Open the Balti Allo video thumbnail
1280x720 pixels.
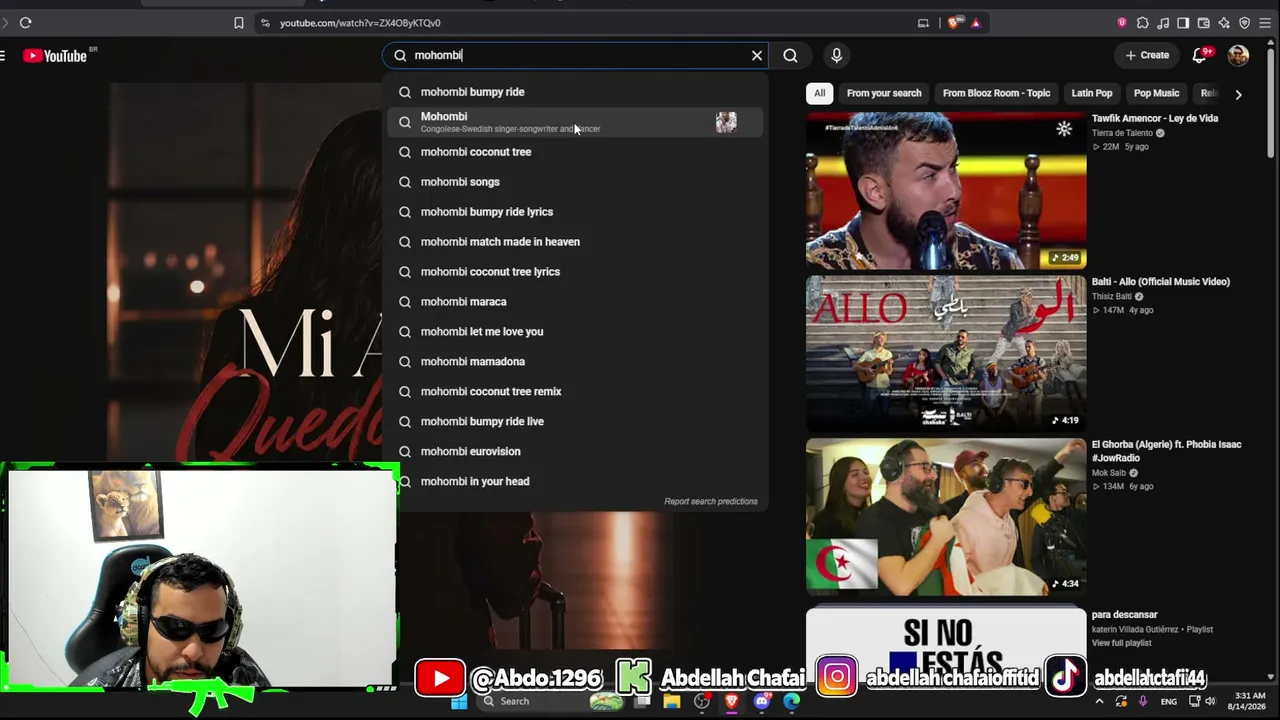pos(946,354)
